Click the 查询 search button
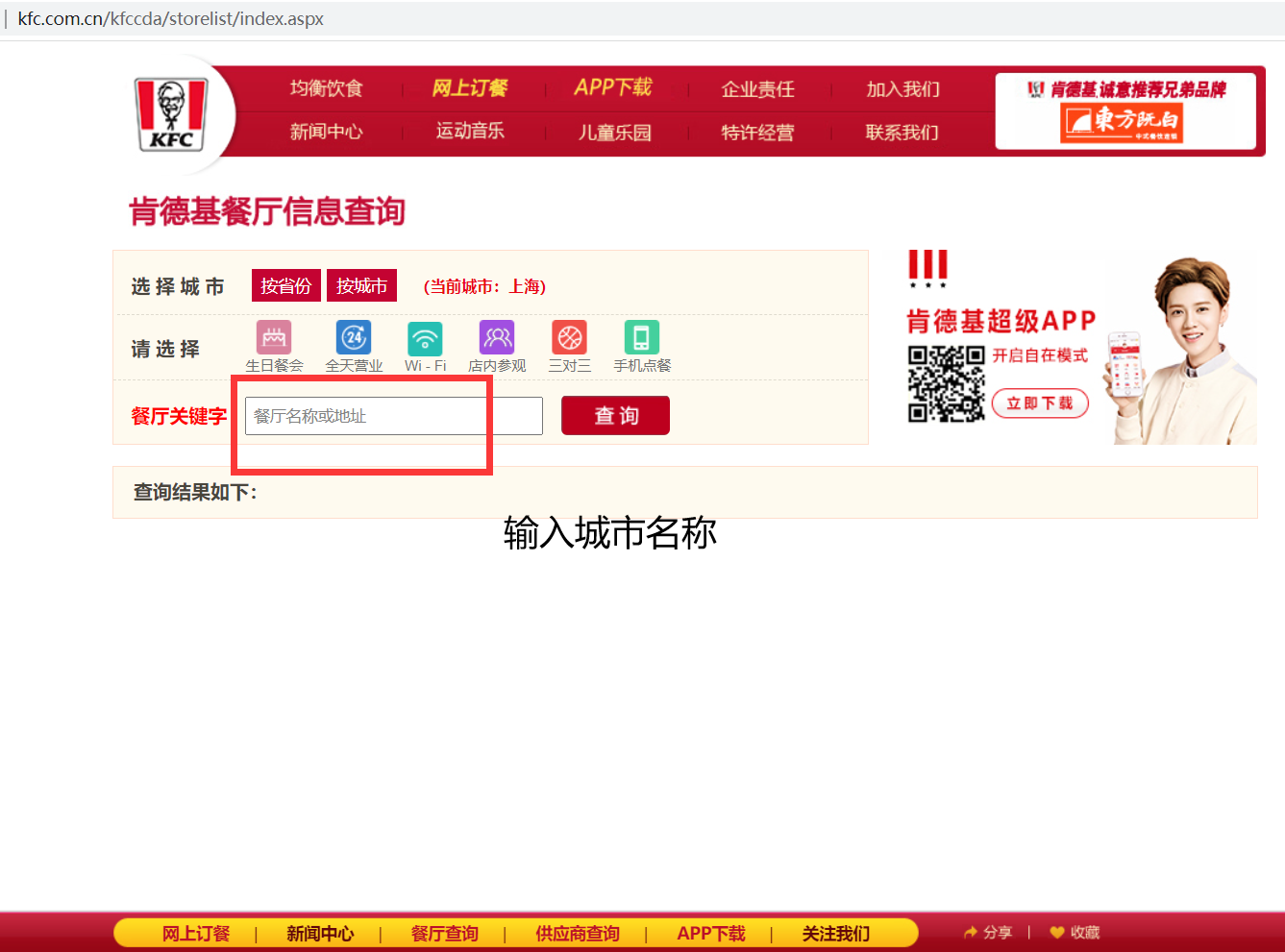Screen dimensions: 1285x952 tap(615, 415)
